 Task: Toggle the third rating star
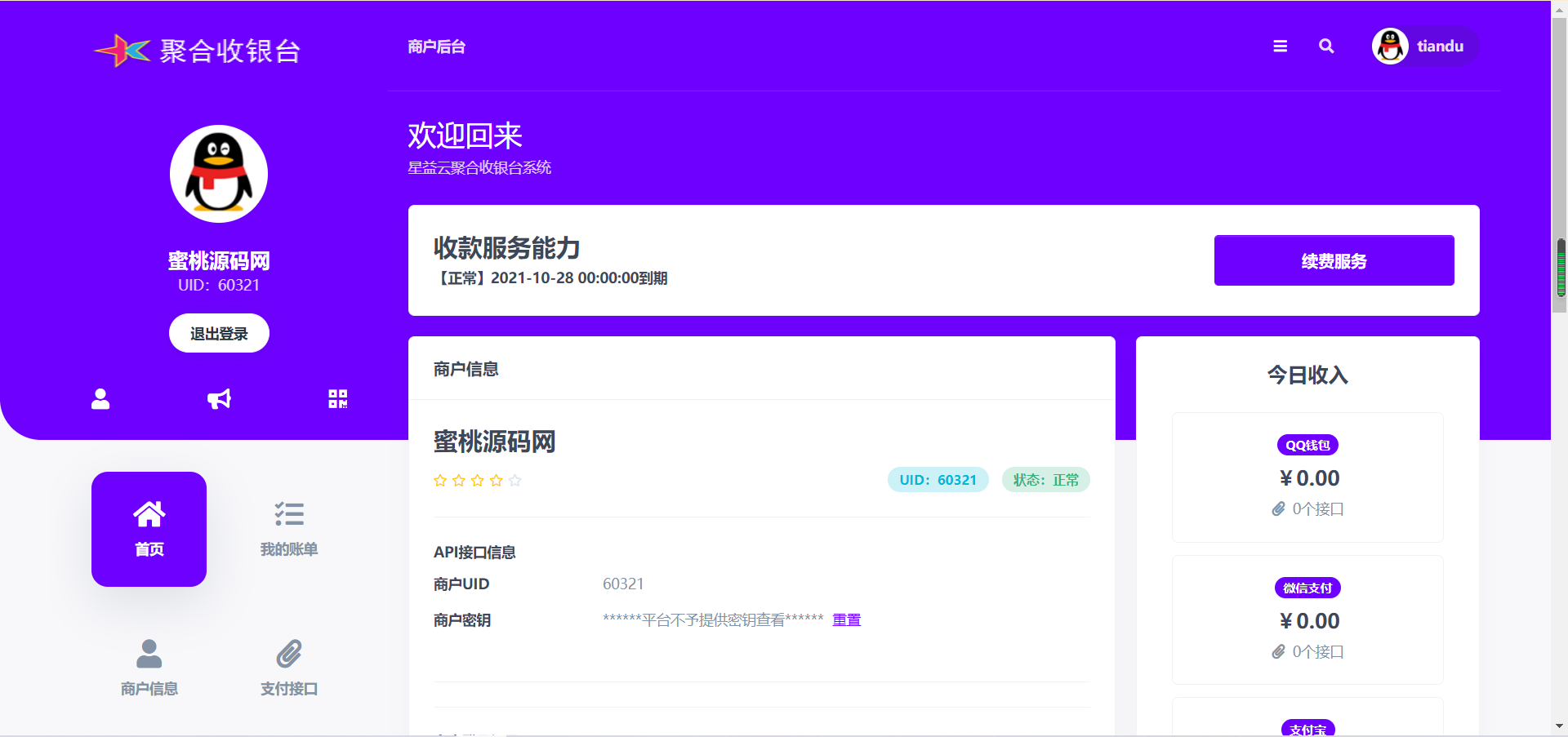click(478, 481)
